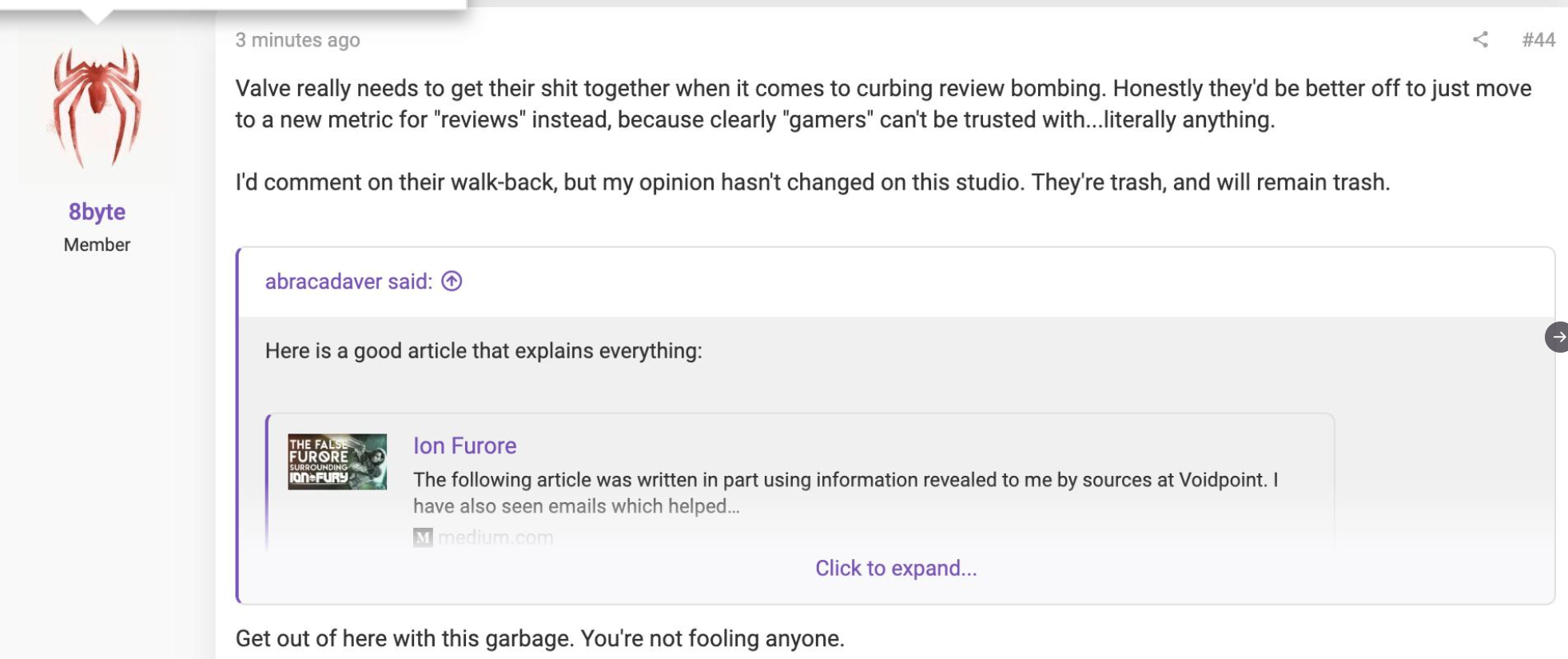
Task: Click the quoted text 'Here is a good article'
Action: 484,350
